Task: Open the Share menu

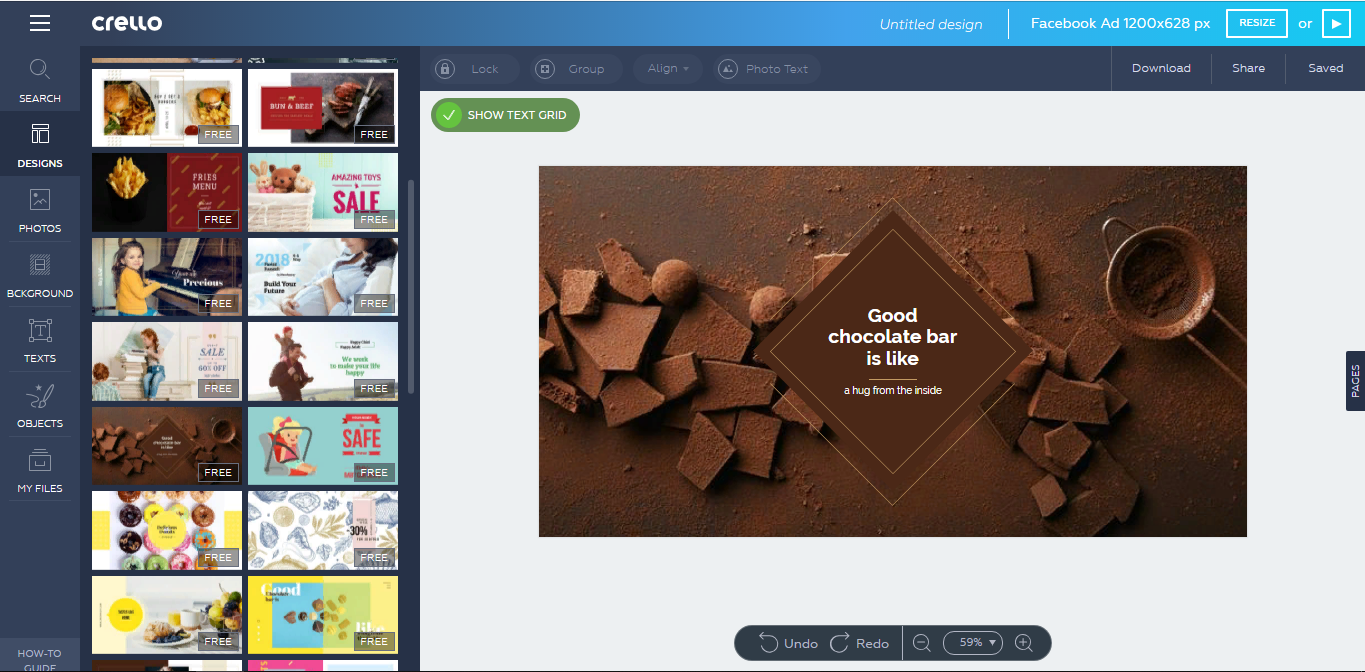Action: (1248, 68)
